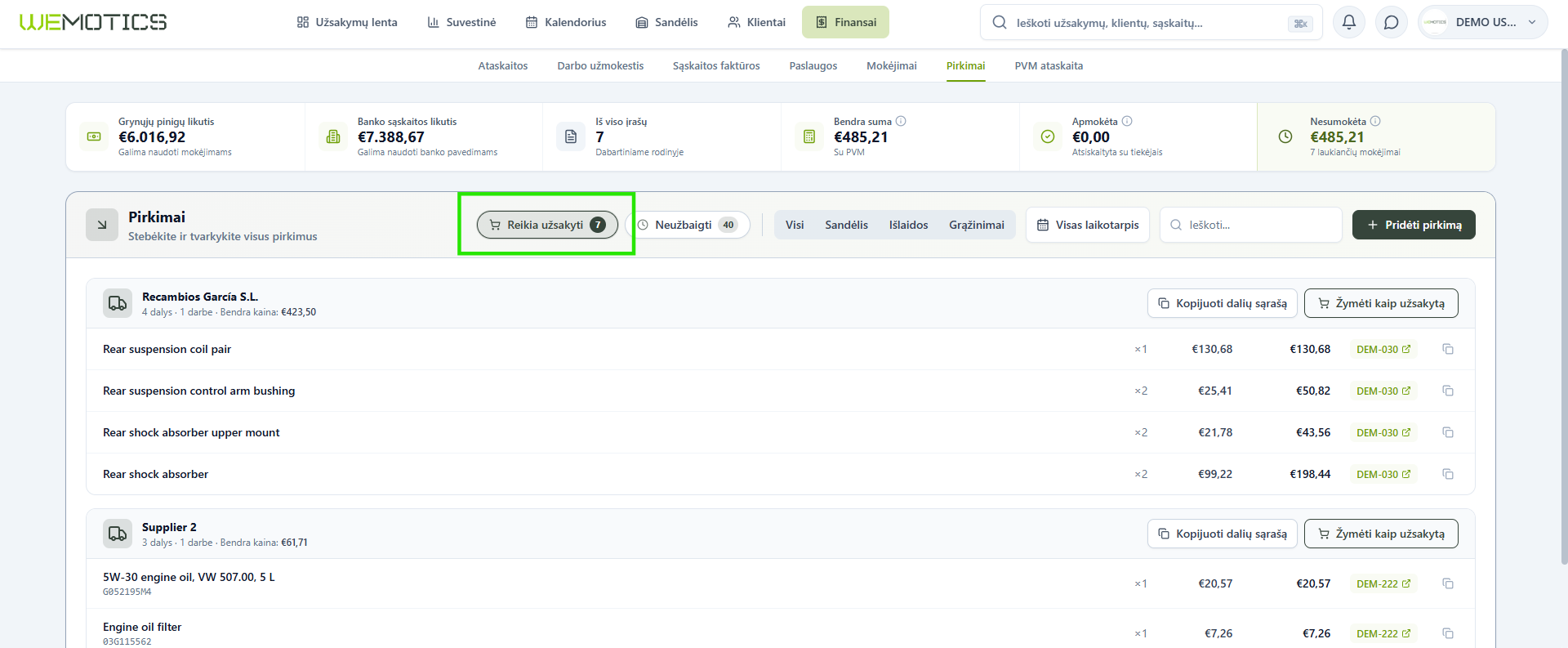Copy the Rear shock absorber upper mount row
1568x648 pixels.
point(1448,432)
